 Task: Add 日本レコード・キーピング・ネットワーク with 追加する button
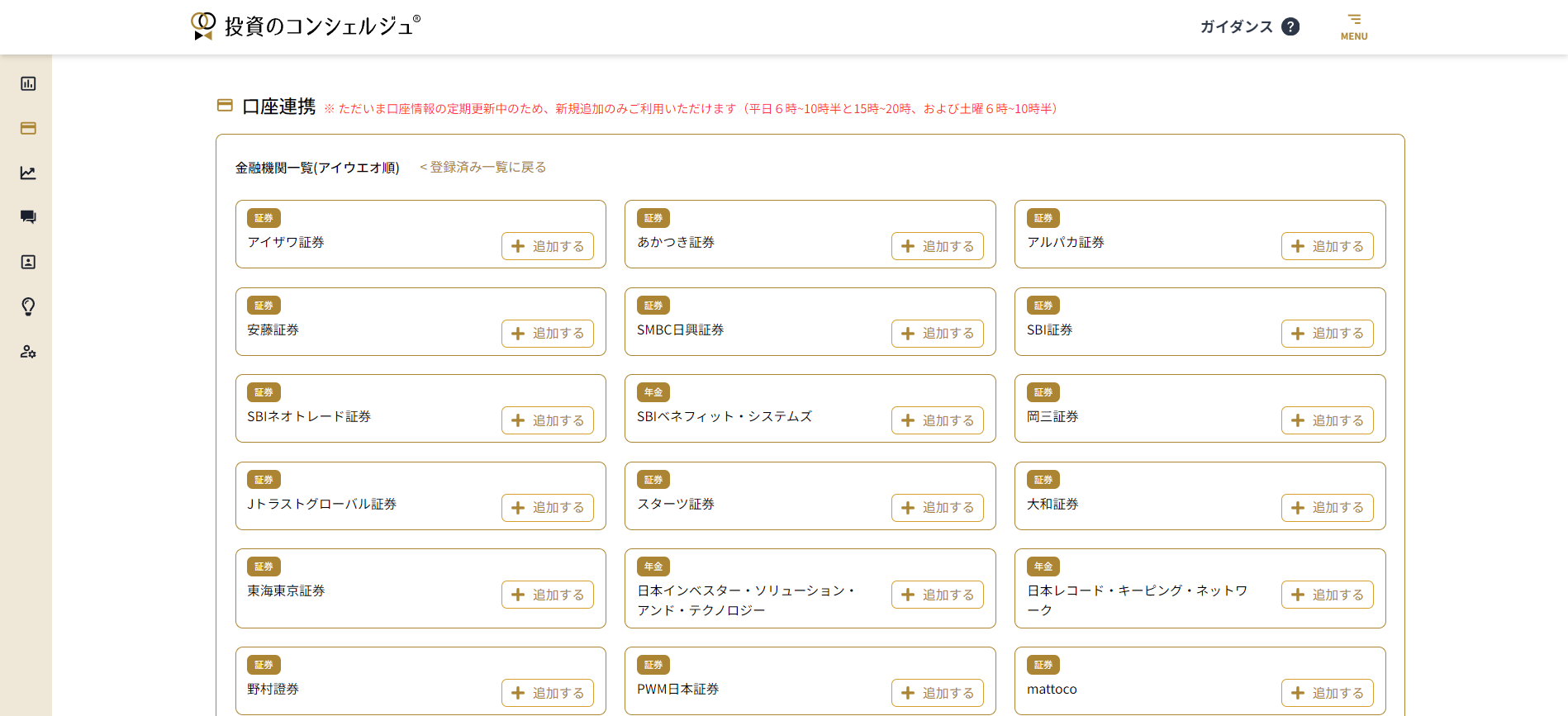(x=1328, y=595)
